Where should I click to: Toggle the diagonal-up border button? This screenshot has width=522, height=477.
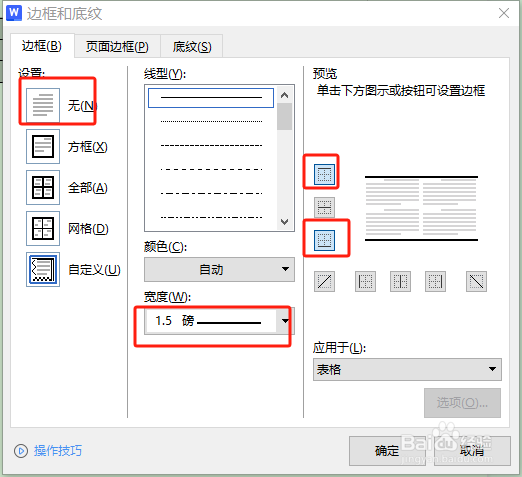point(324,282)
